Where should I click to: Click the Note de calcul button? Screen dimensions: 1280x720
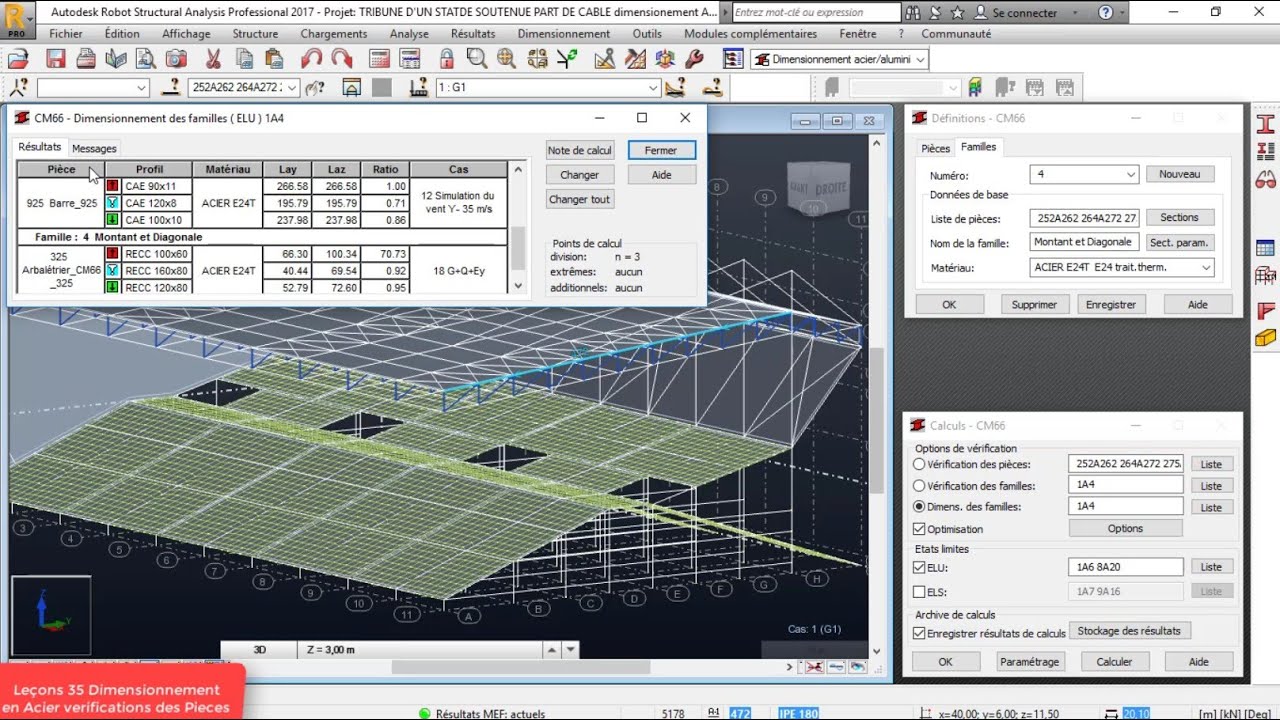tap(579, 150)
